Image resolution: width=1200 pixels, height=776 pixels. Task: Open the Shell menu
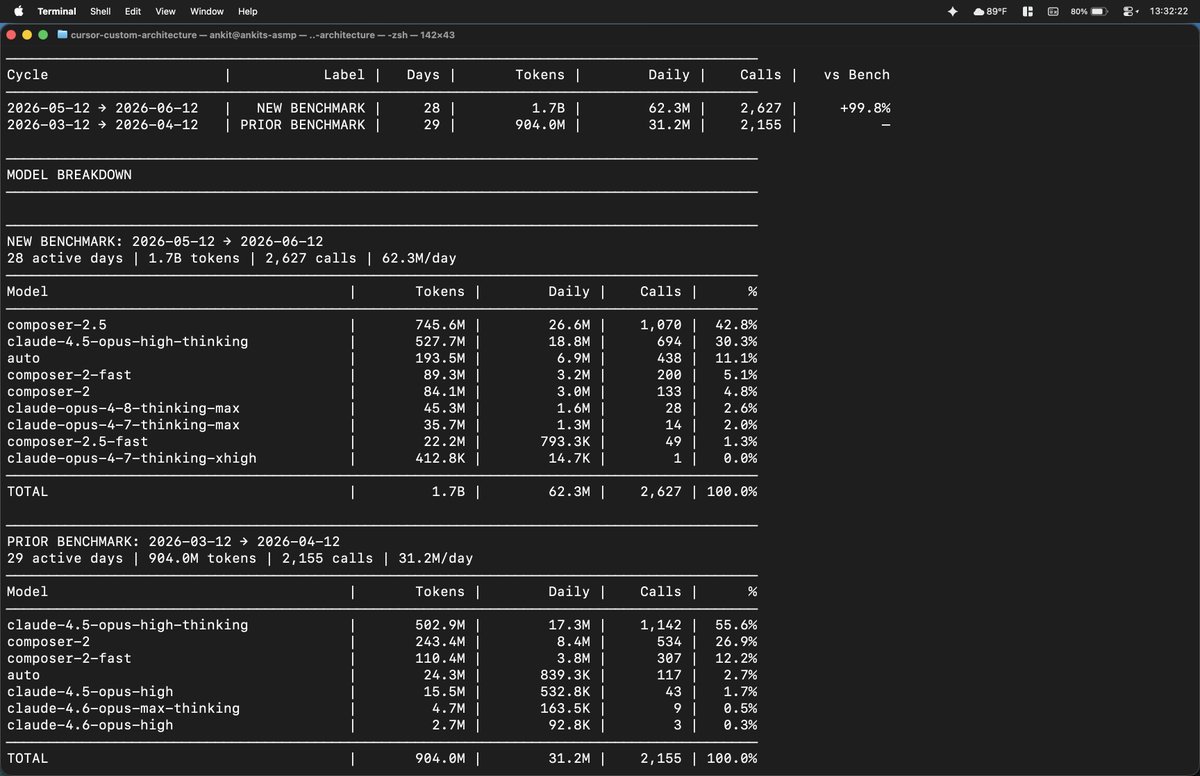[x=101, y=11]
